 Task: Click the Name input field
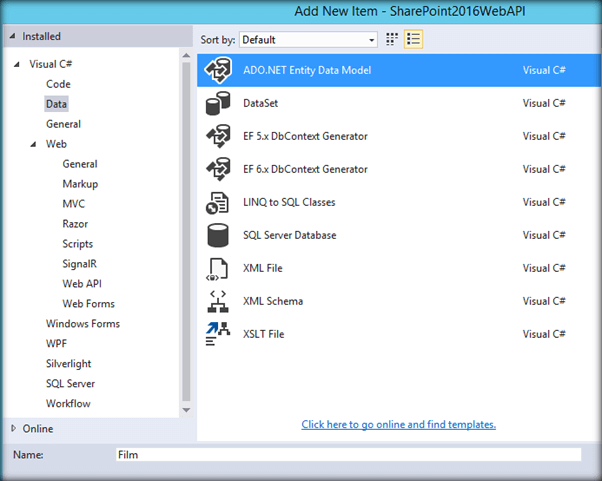347,454
